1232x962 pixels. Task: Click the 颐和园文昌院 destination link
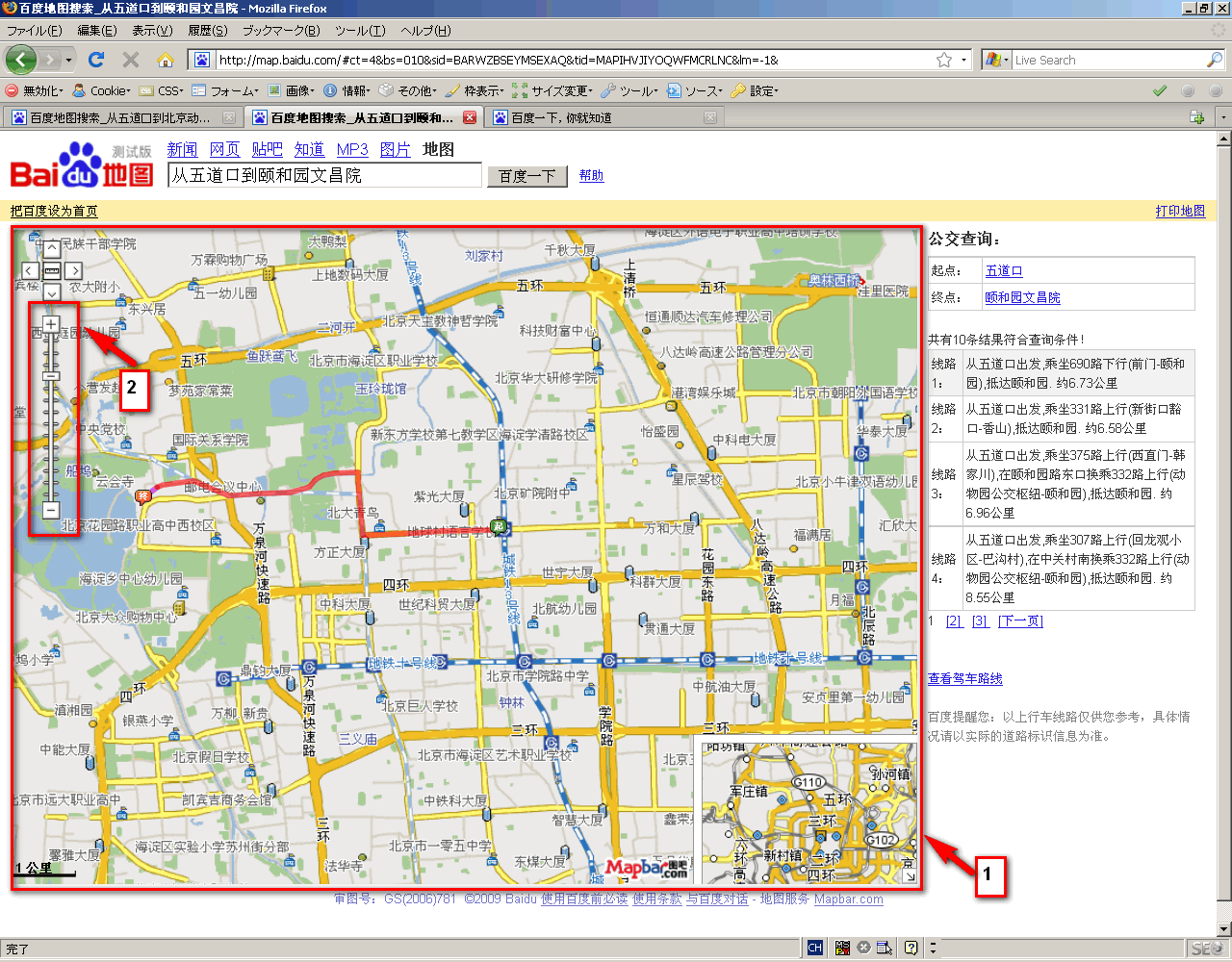(x=1022, y=298)
